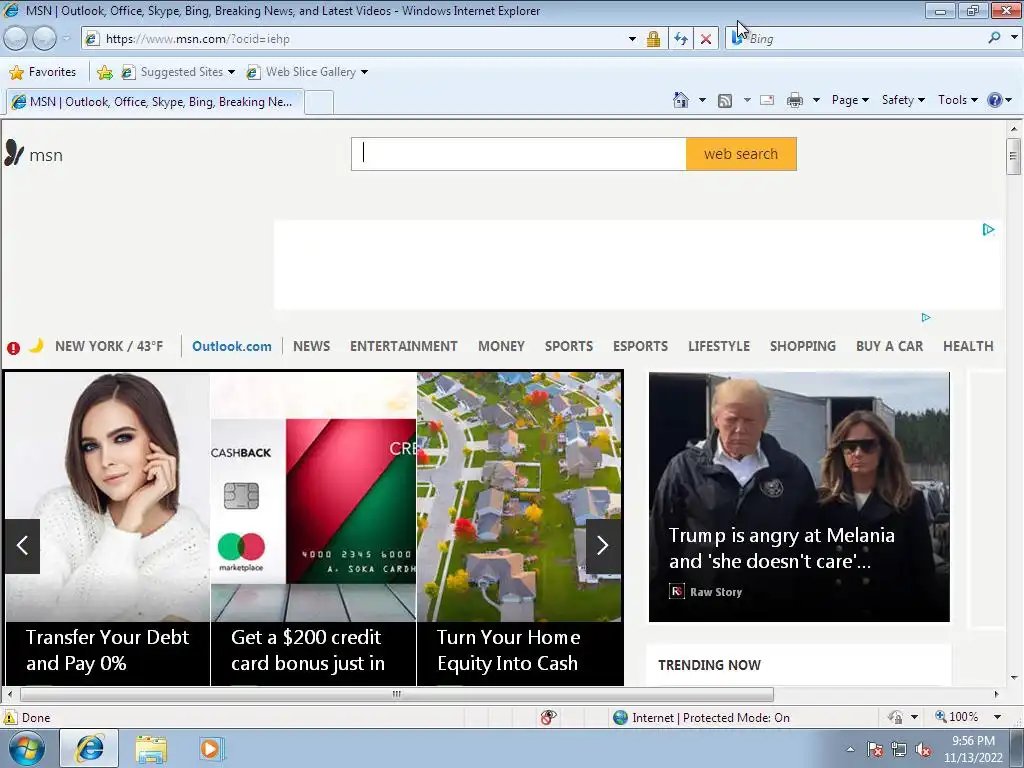Click the security lock icon in address bar

(653, 39)
